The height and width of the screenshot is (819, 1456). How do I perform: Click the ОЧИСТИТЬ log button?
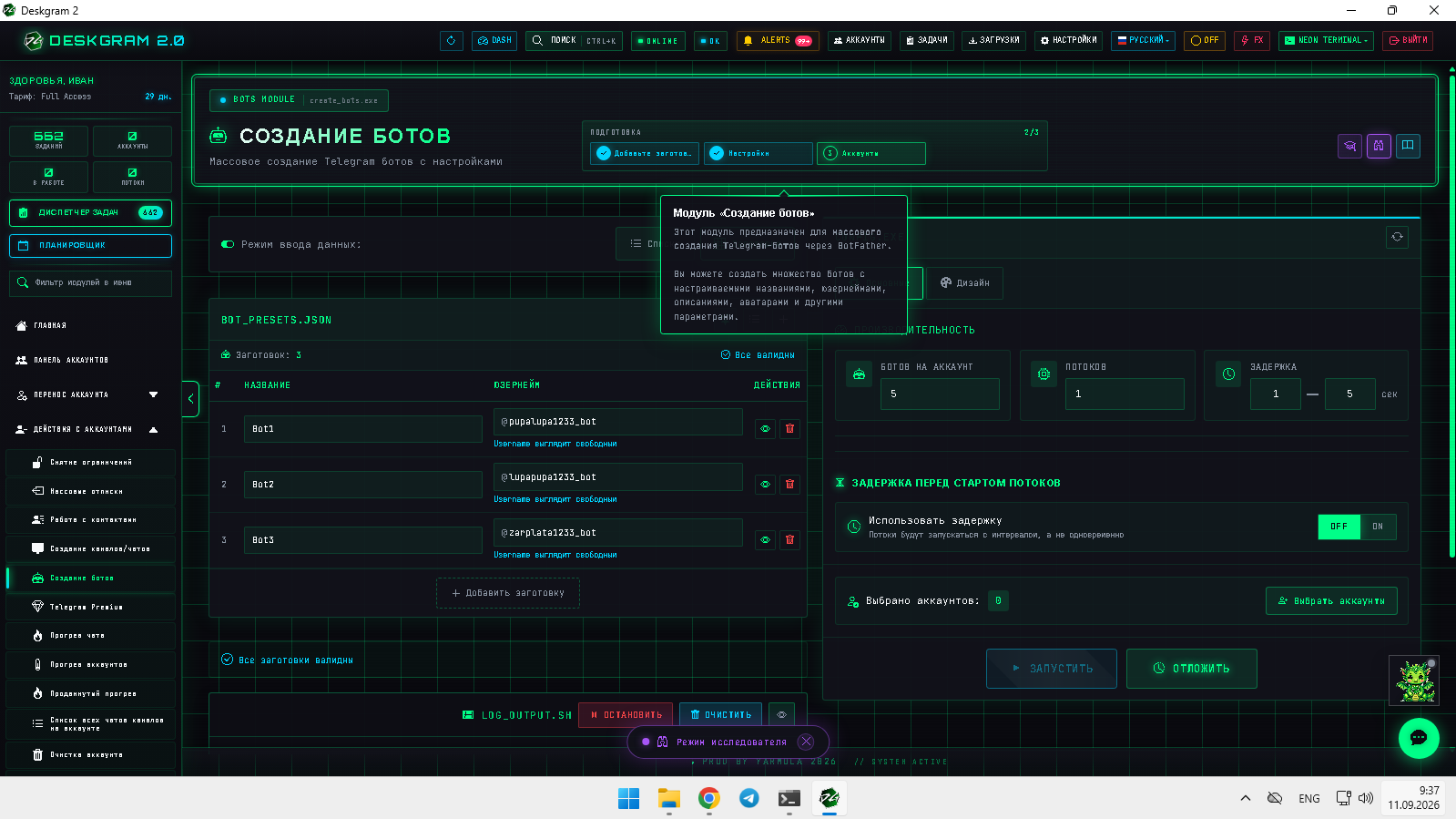[x=721, y=715]
